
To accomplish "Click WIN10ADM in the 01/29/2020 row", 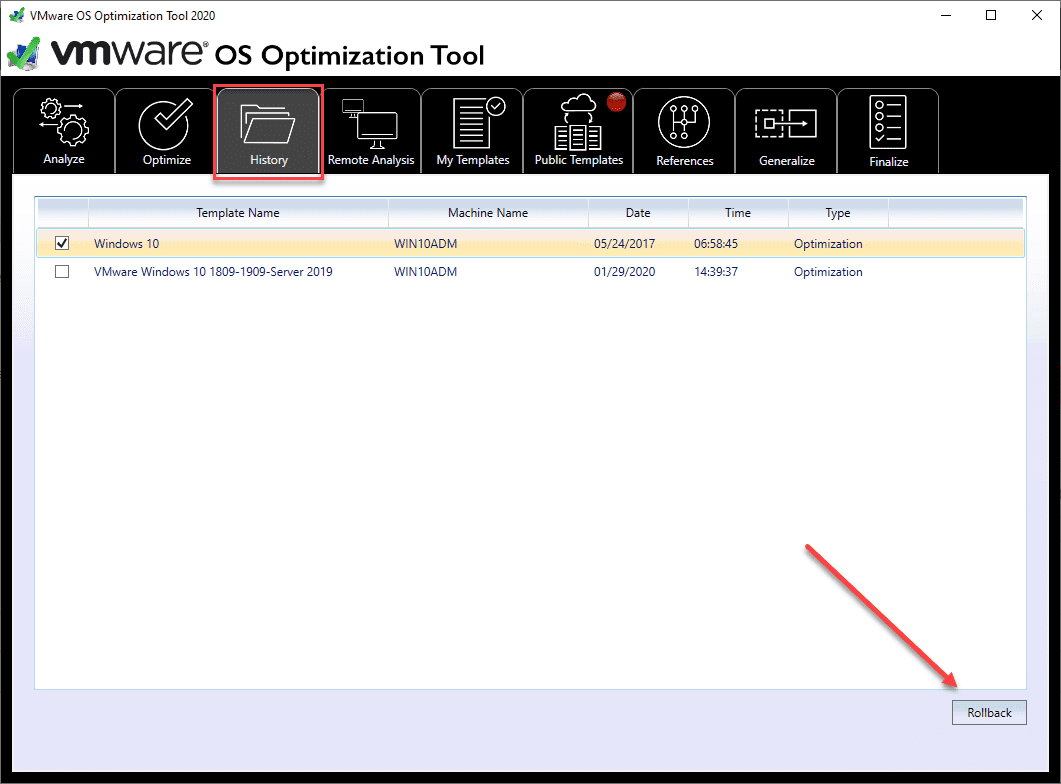I will [x=426, y=271].
